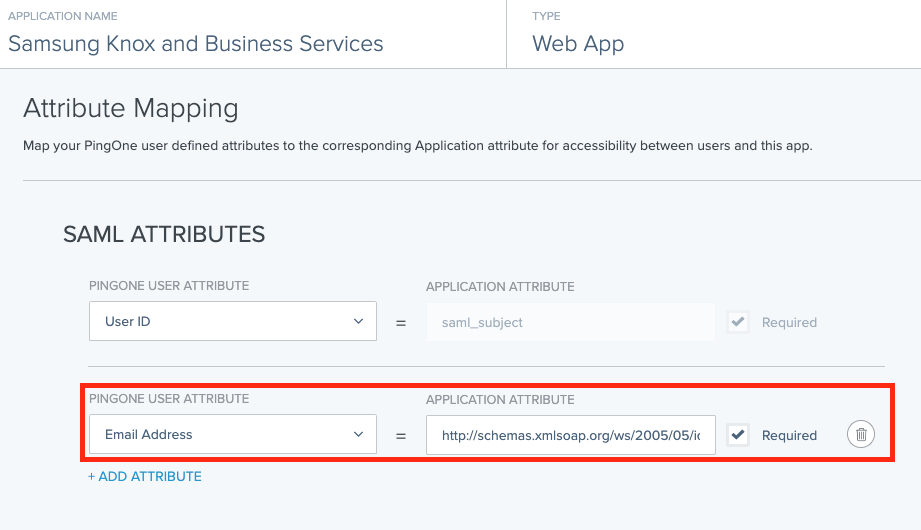Click the Required label beside the trash icon

tap(789, 435)
